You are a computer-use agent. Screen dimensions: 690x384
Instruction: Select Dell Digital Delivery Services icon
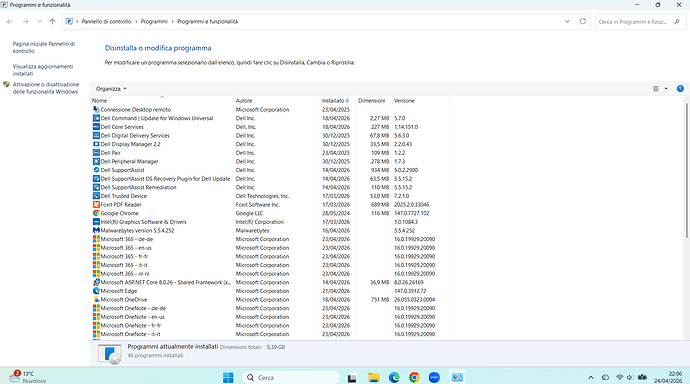(x=96, y=135)
